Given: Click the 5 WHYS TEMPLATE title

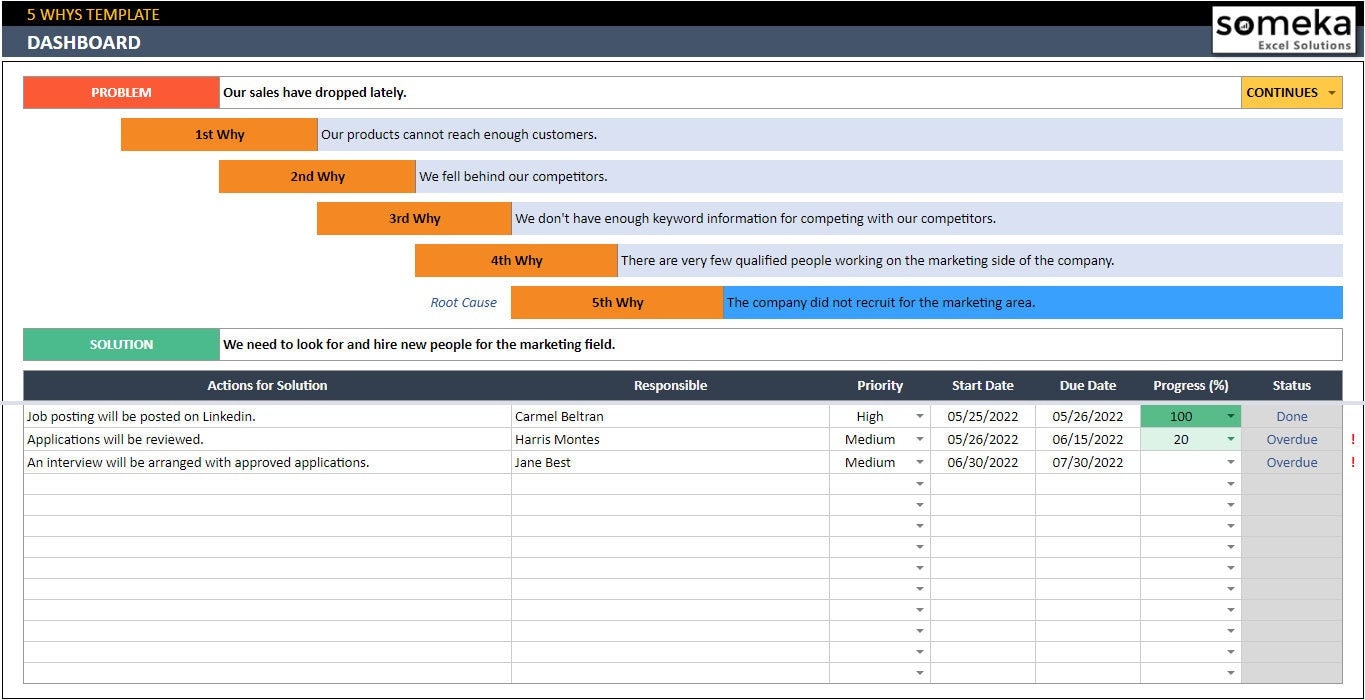Looking at the screenshot, I should [91, 14].
